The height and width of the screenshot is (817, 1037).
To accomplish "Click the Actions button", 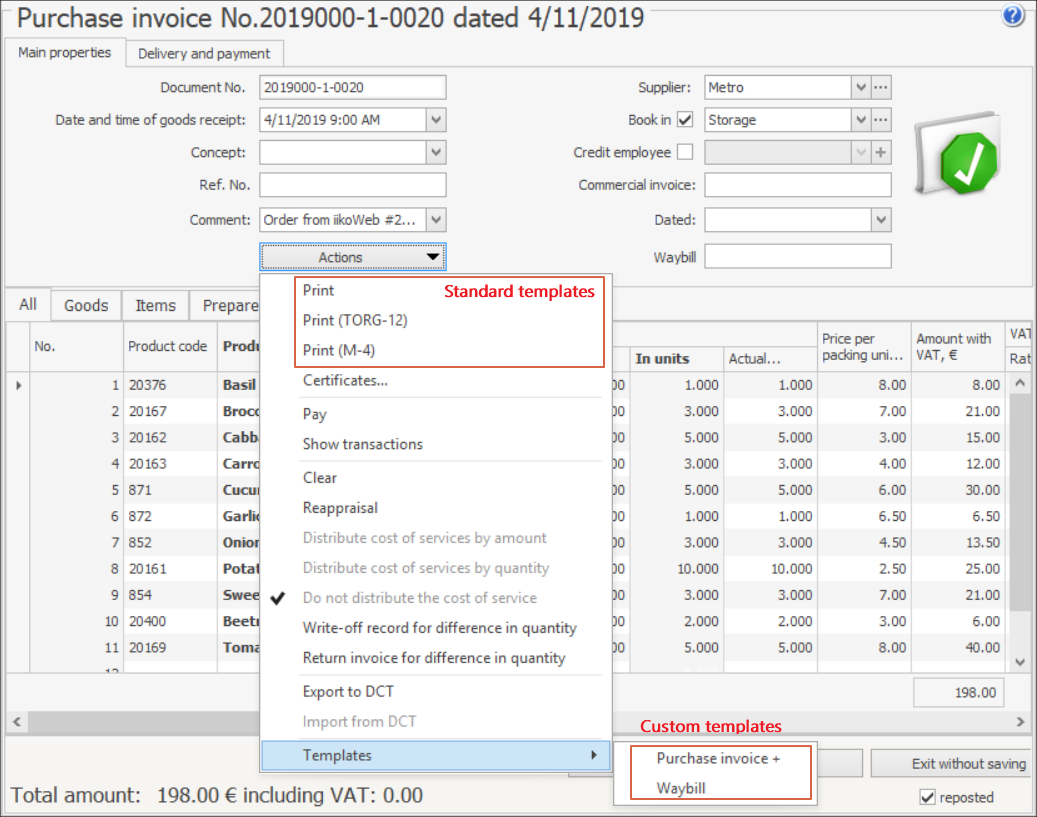I will coord(353,258).
